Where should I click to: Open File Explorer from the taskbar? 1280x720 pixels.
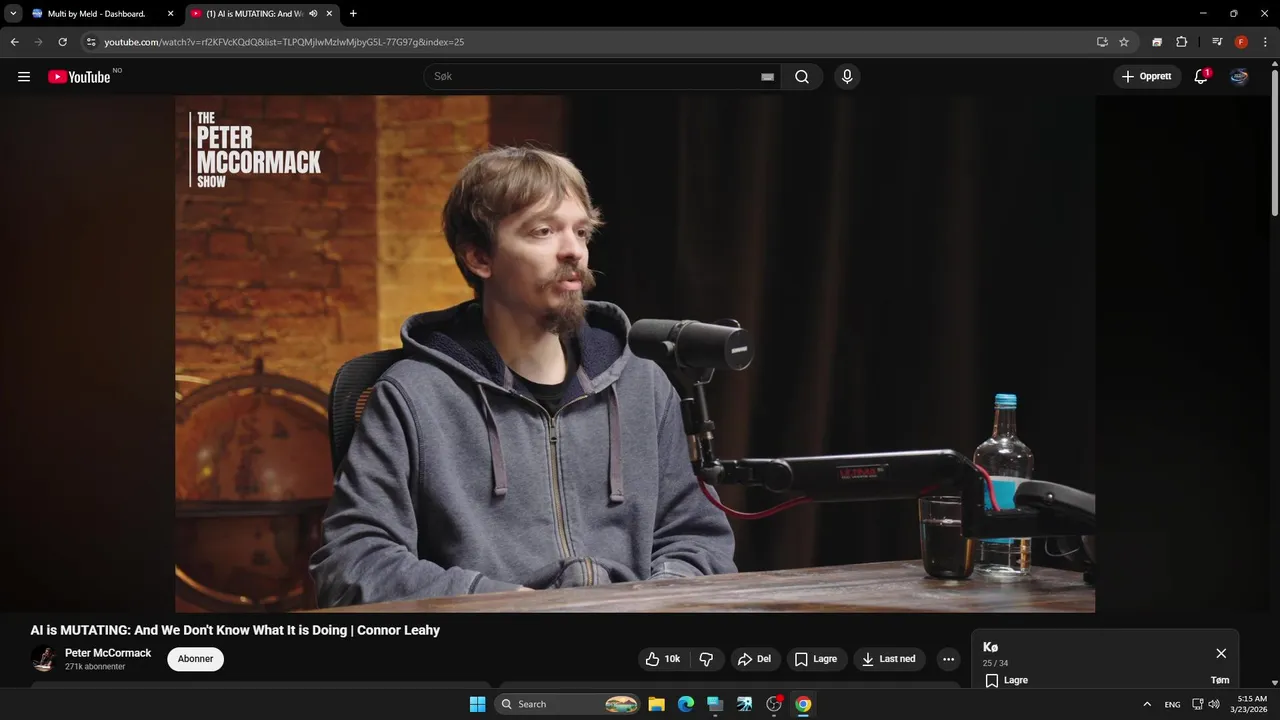click(x=656, y=704)
